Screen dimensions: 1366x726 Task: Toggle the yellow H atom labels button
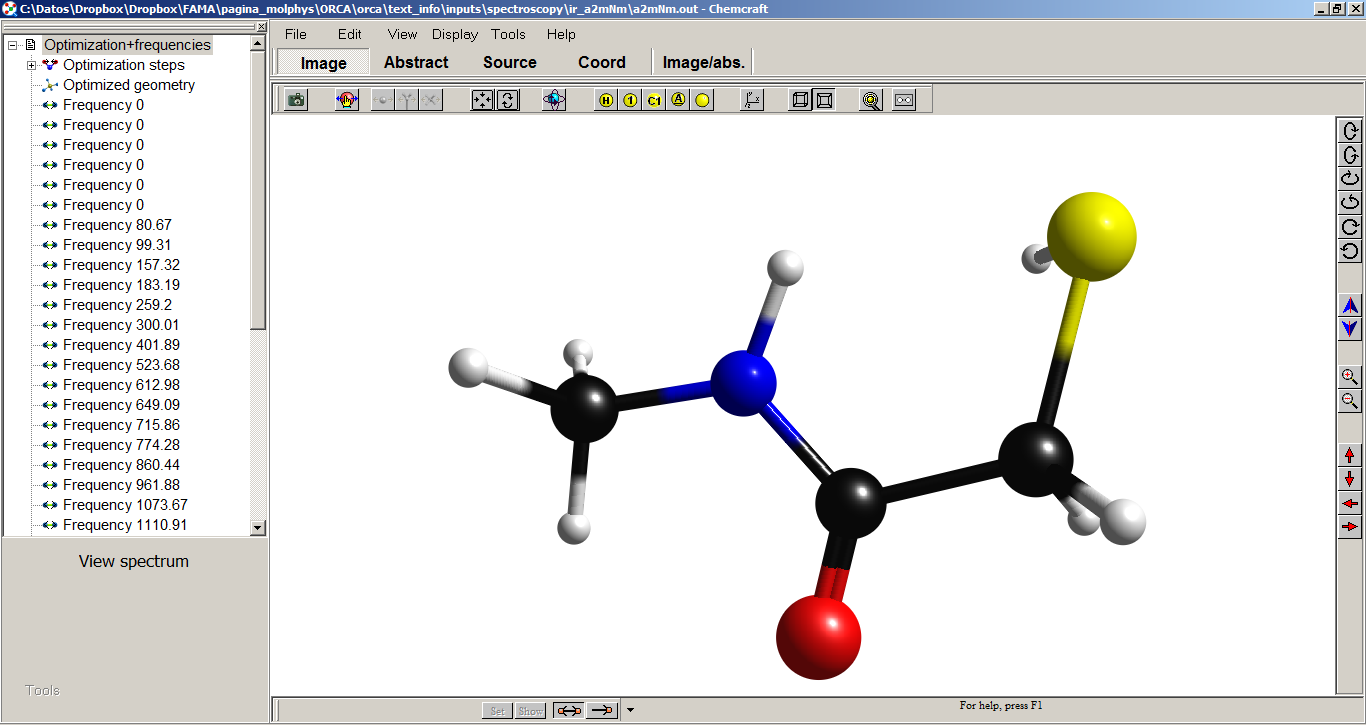(x=606, y=100)
